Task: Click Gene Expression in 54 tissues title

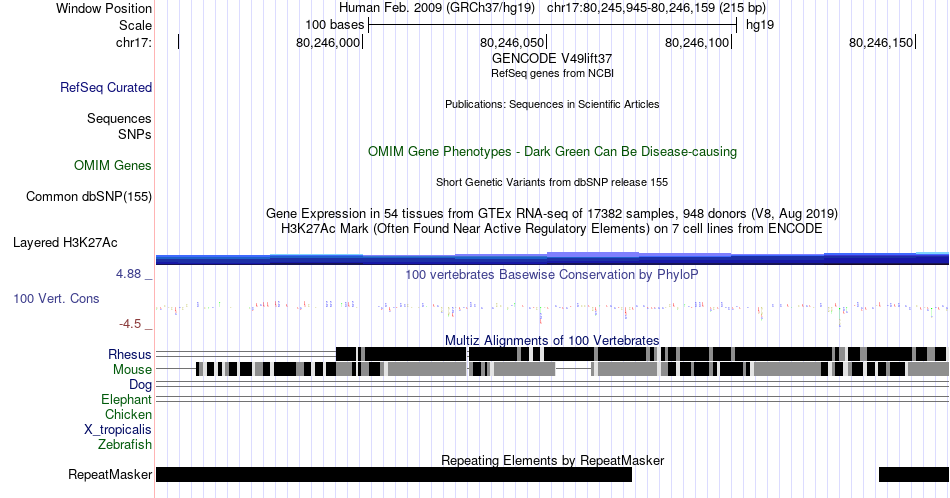Action: click(x=552, y=213)
